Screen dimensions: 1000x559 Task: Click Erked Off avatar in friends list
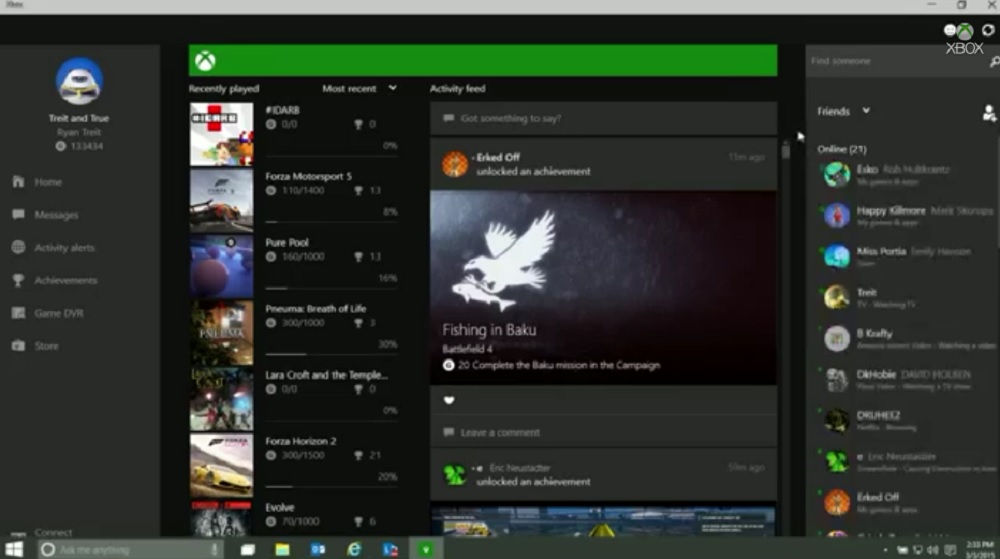837,502
